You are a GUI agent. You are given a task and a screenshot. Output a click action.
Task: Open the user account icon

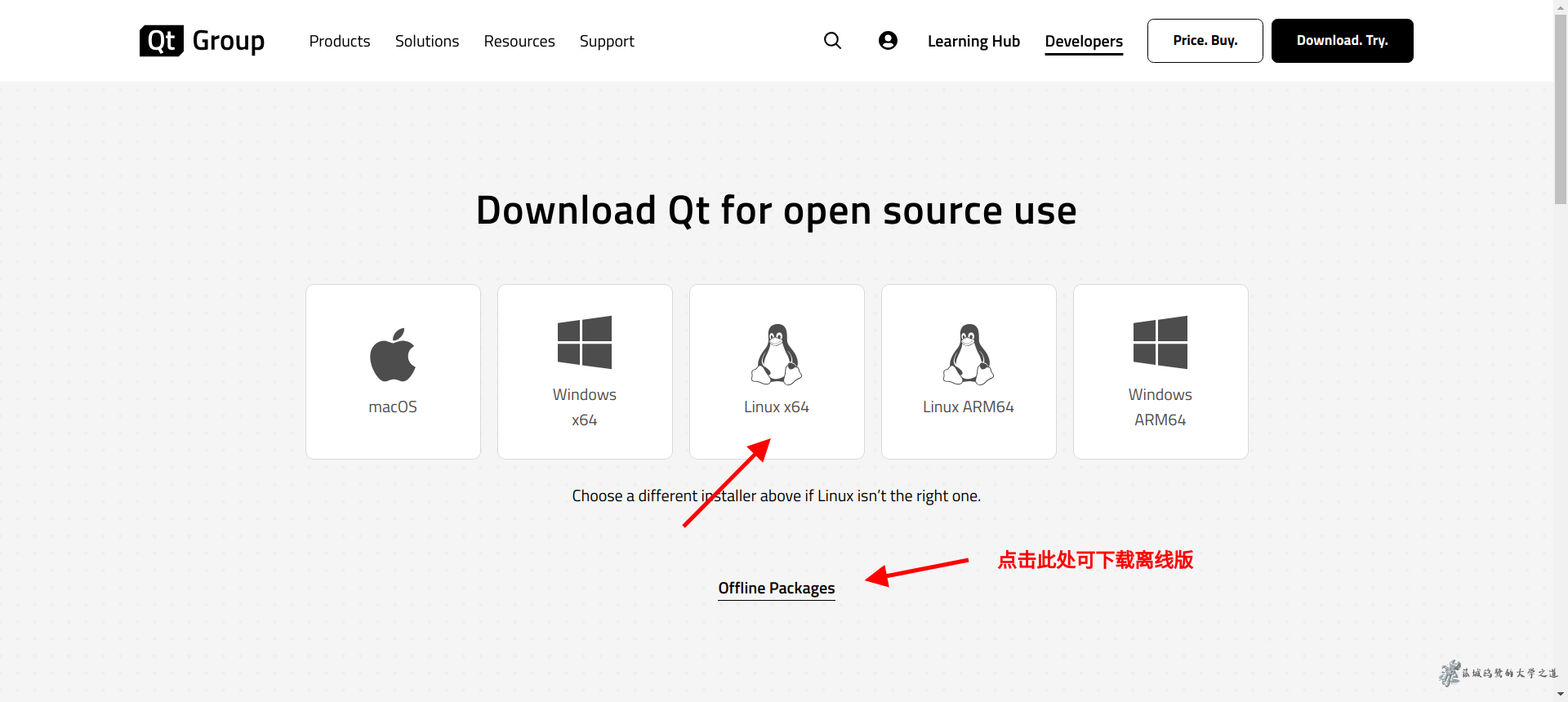pos(888,41)
